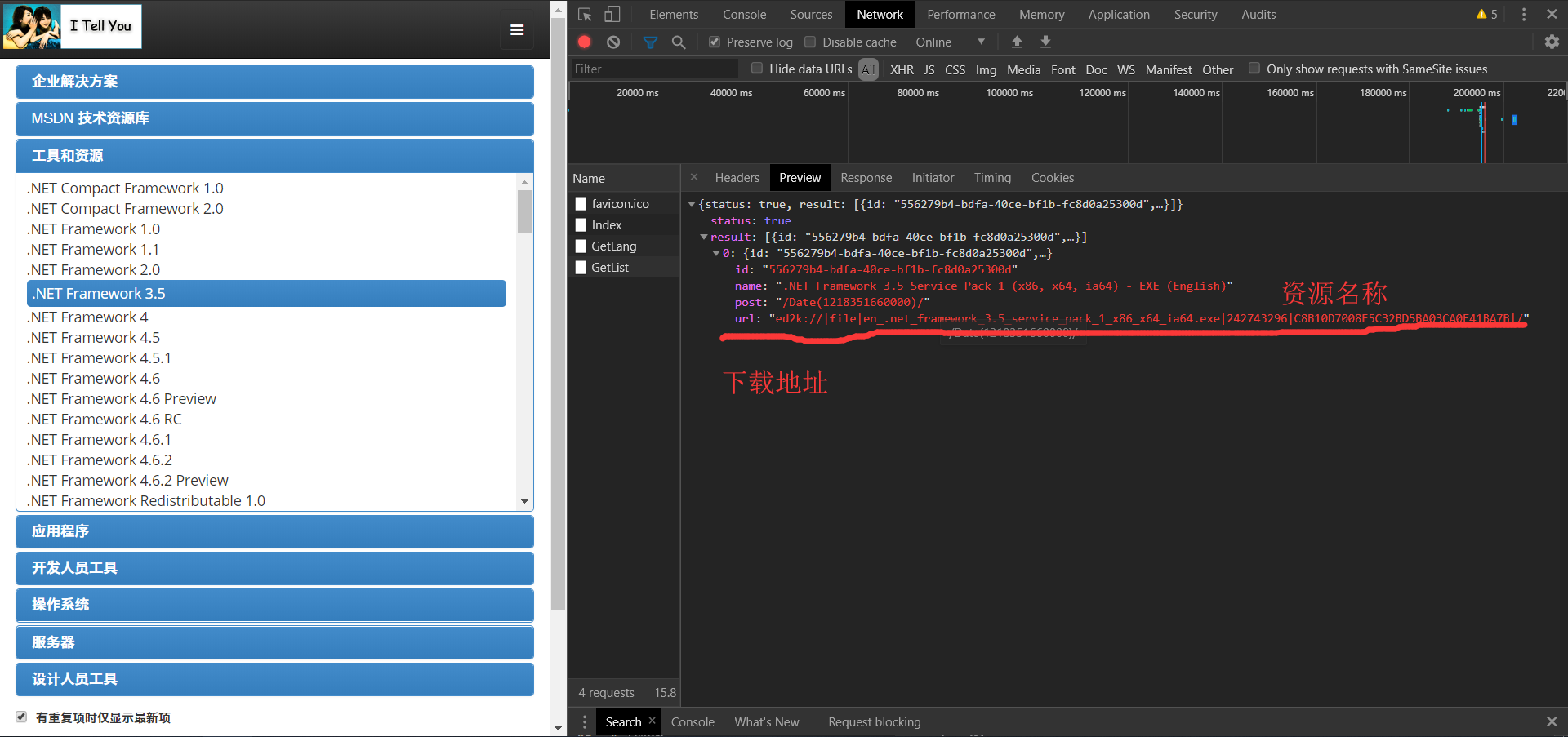The width and height of the screenshot is (1568, 737).
Task: Open the Request blocking drawer tab
Action: pos(874,721)
